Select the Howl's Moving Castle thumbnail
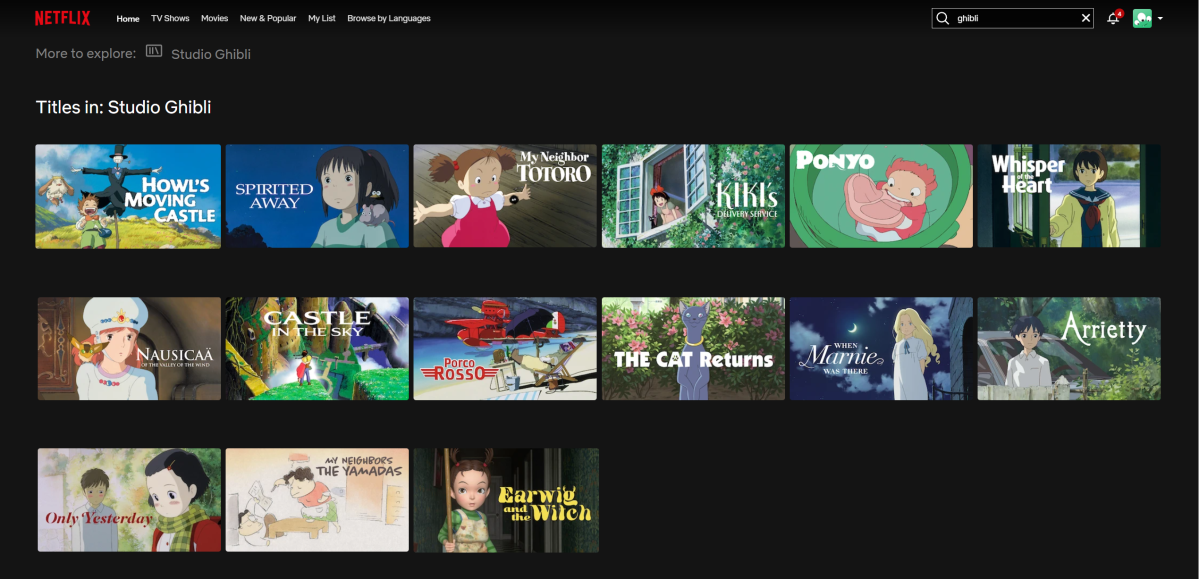 point(128,196)
